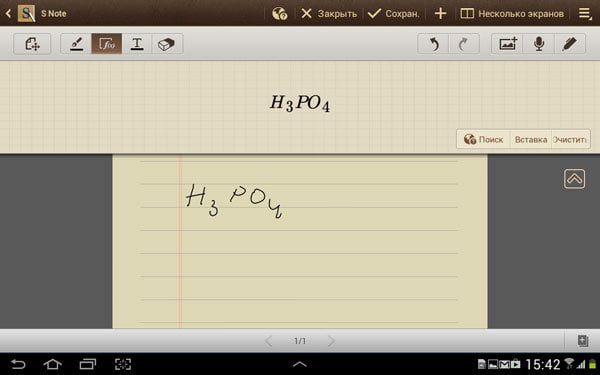Undo the last stroke
Image resolution: width=600 pixels, height=375 pixels.
433,44
